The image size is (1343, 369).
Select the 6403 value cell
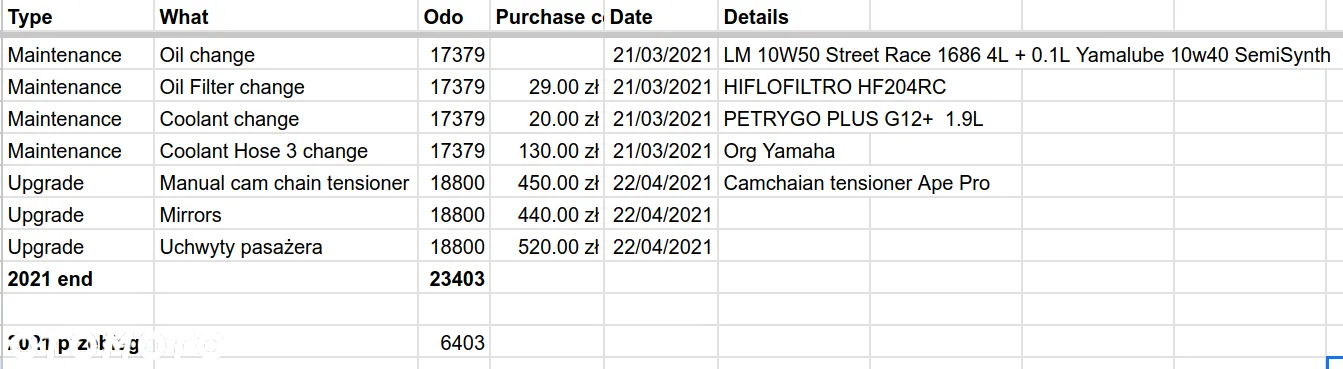[x=454, y=342]
